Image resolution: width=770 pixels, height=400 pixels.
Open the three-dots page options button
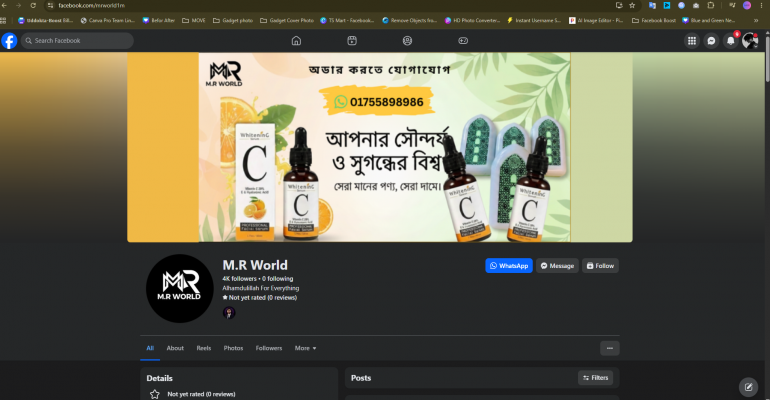click(609, 348)
